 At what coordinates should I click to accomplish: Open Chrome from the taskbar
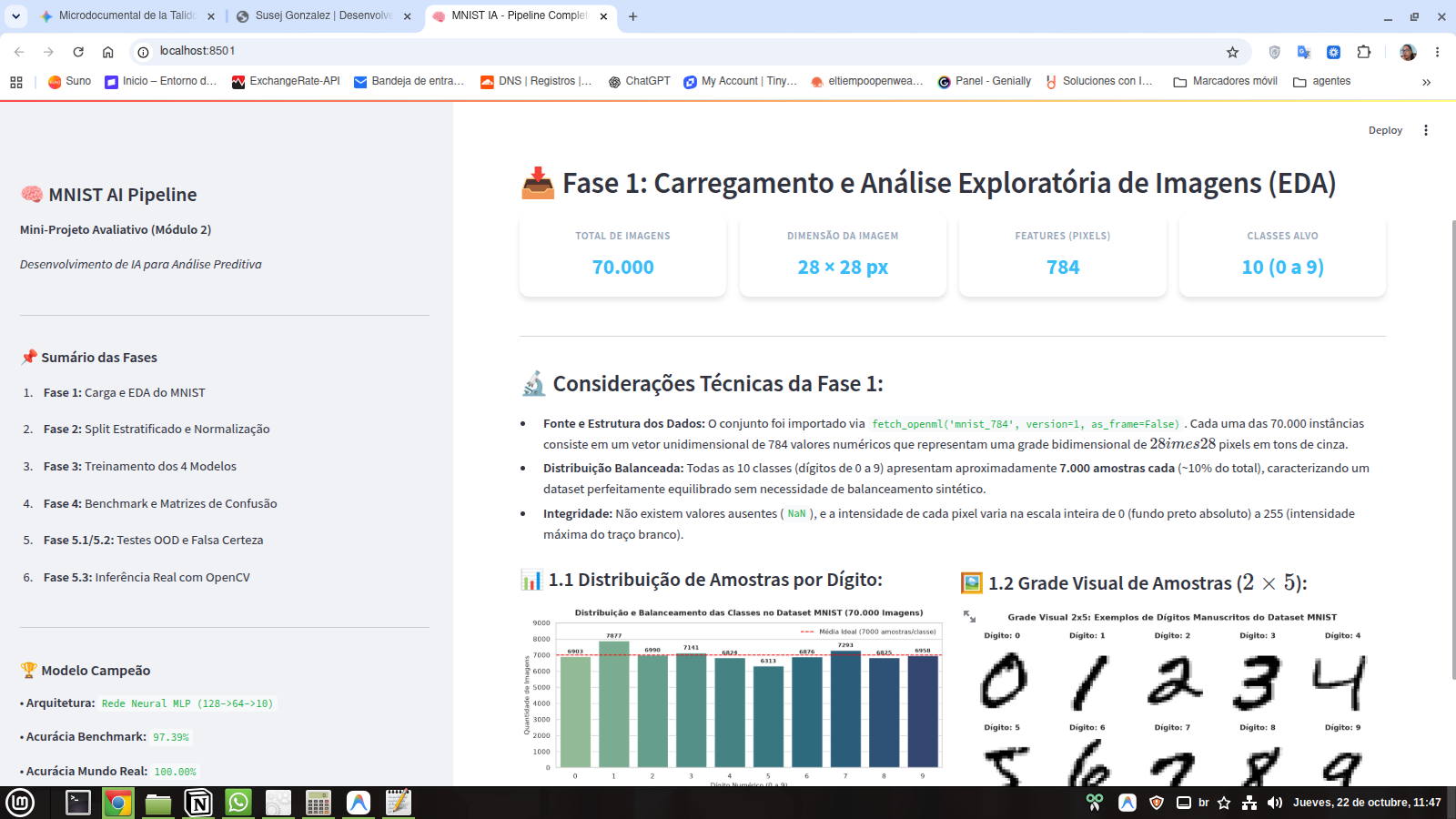(x=117, y=803)
